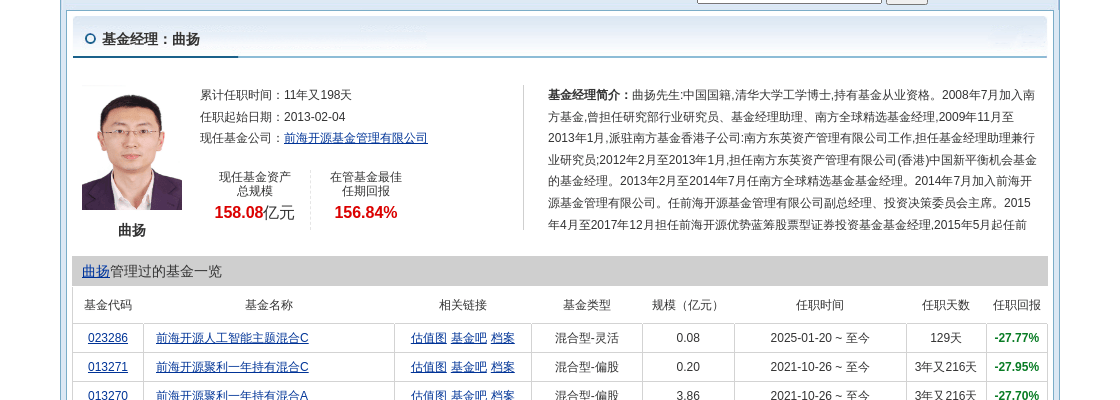
Task: Select the 基金类型 column header
Action: pyautogui.click(x=587, y=305)
